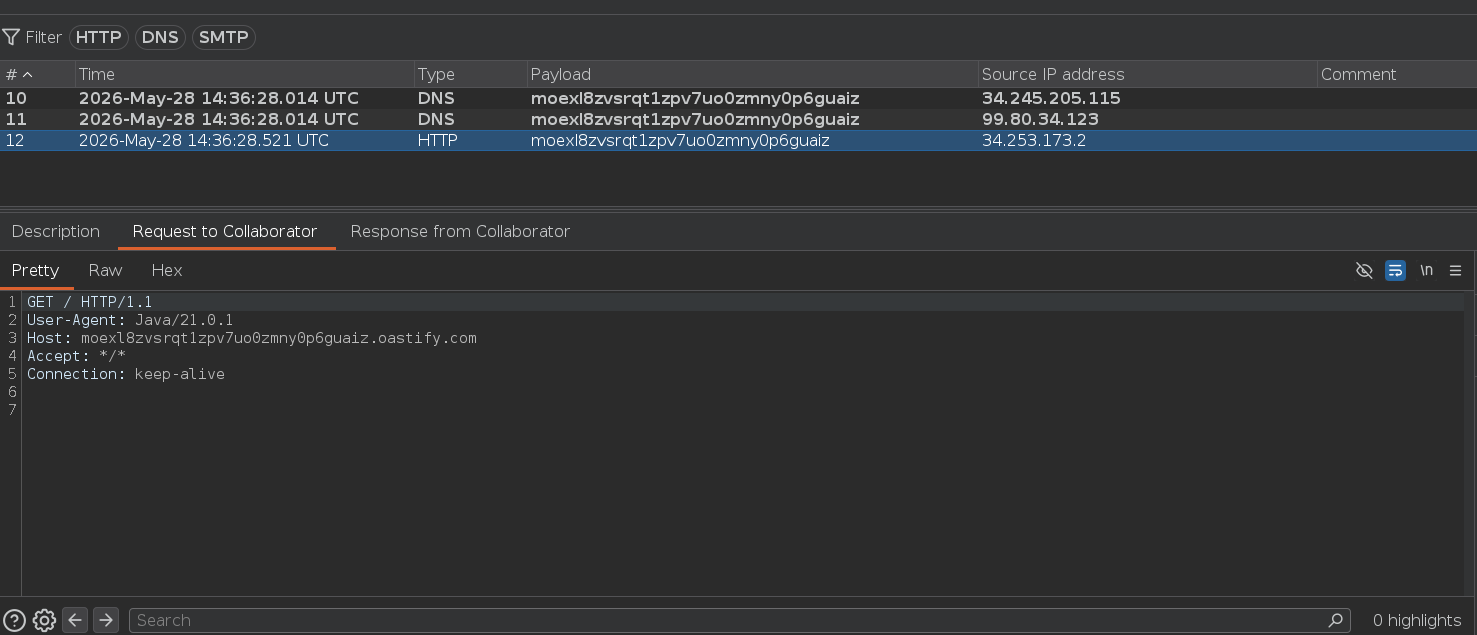Toggle the HTTP filter chip
The image size is (1477, 635).
click(99, 37)
